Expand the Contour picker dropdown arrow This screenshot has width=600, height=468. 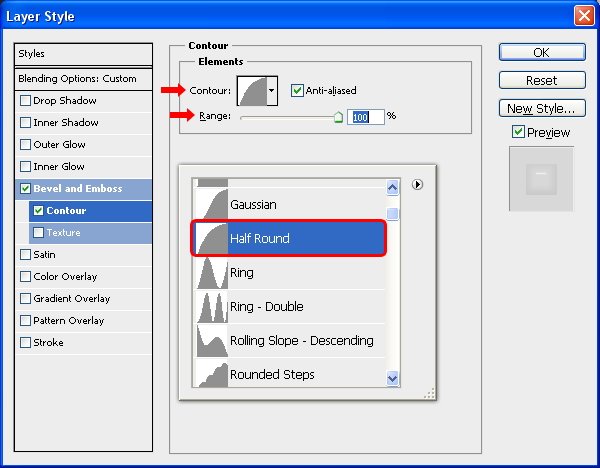272,91
